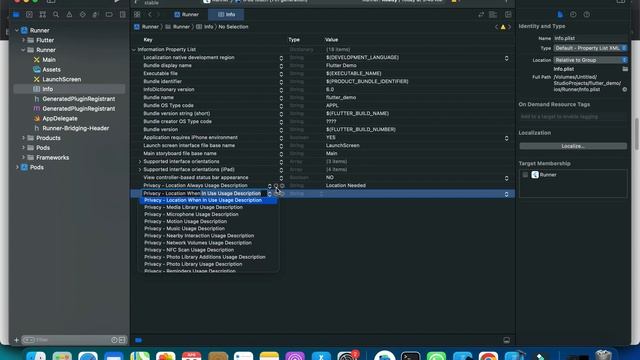Image resolution: width=640 pixels, height=360 pixels.
Task: Jump to next issue arrow
Action: click(x=509, y=27)
